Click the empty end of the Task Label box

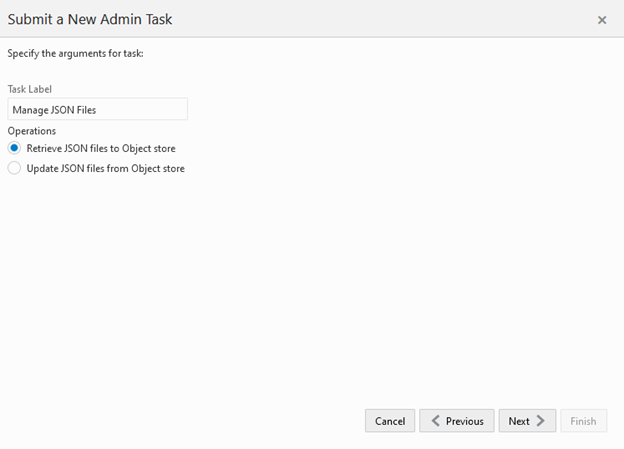pos(160,109)
